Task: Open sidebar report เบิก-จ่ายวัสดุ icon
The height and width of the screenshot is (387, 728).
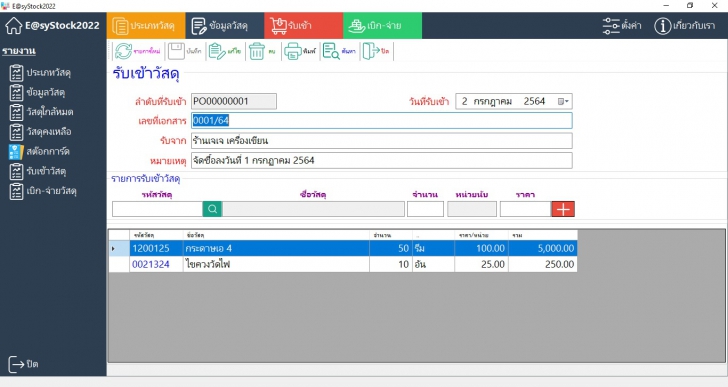Action: [16, 191]
